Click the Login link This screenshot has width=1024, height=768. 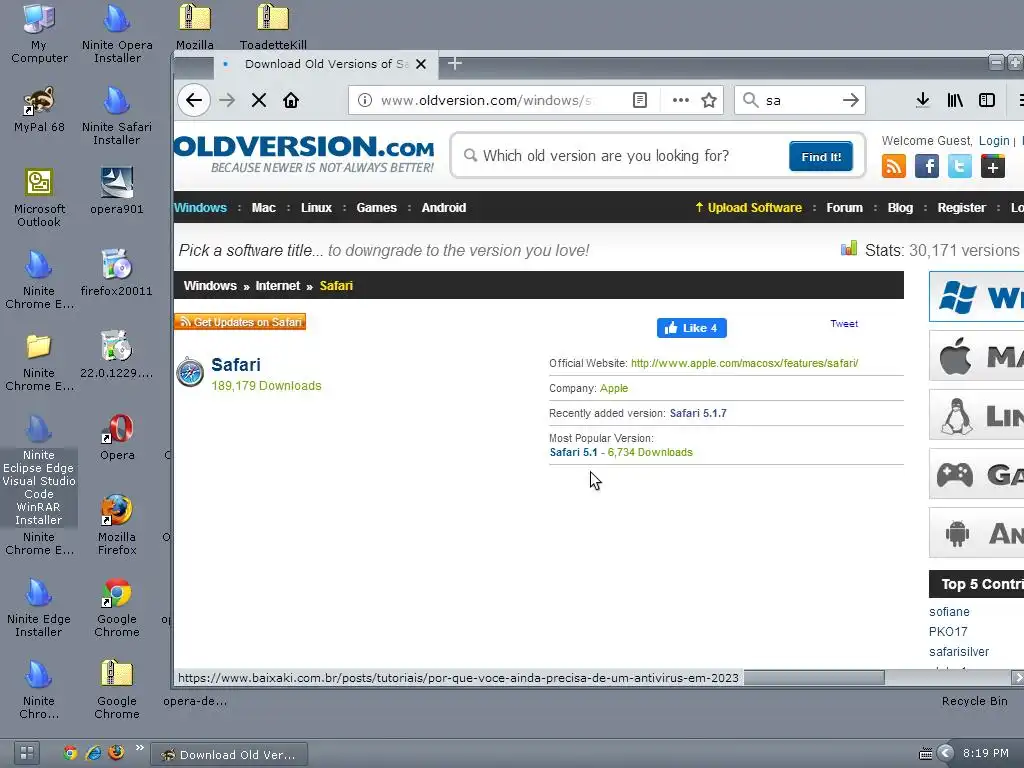[x=994, y=140]
